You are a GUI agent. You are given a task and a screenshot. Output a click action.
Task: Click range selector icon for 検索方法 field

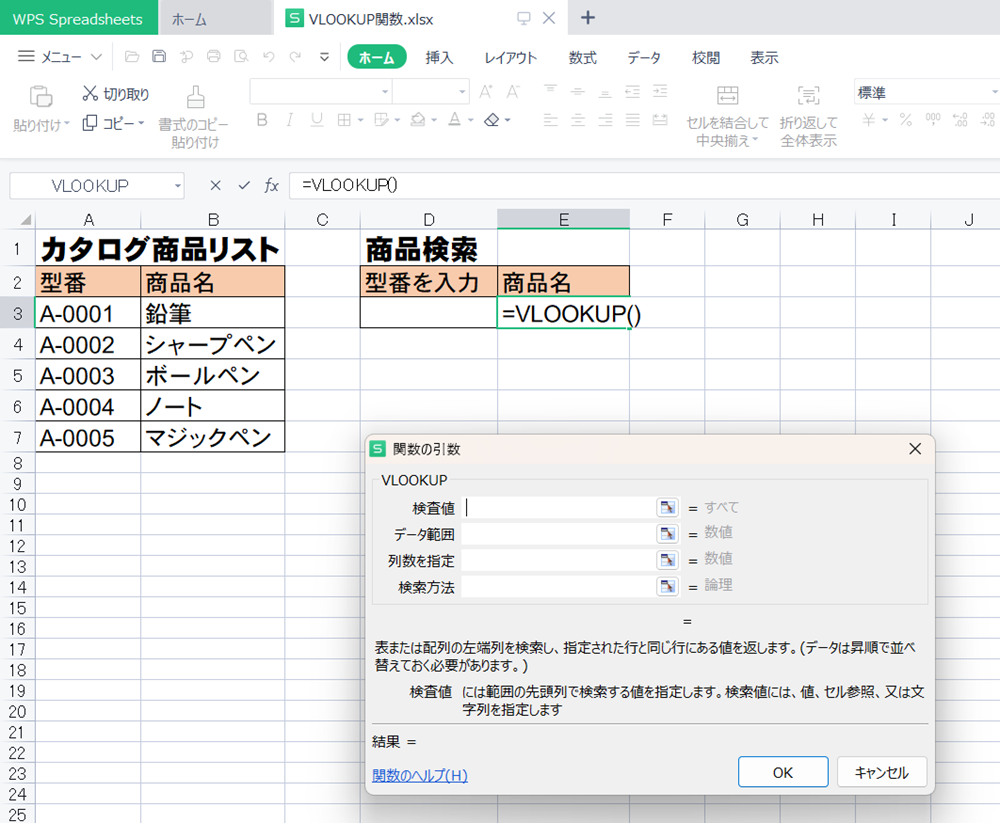(x=667, y=586)
